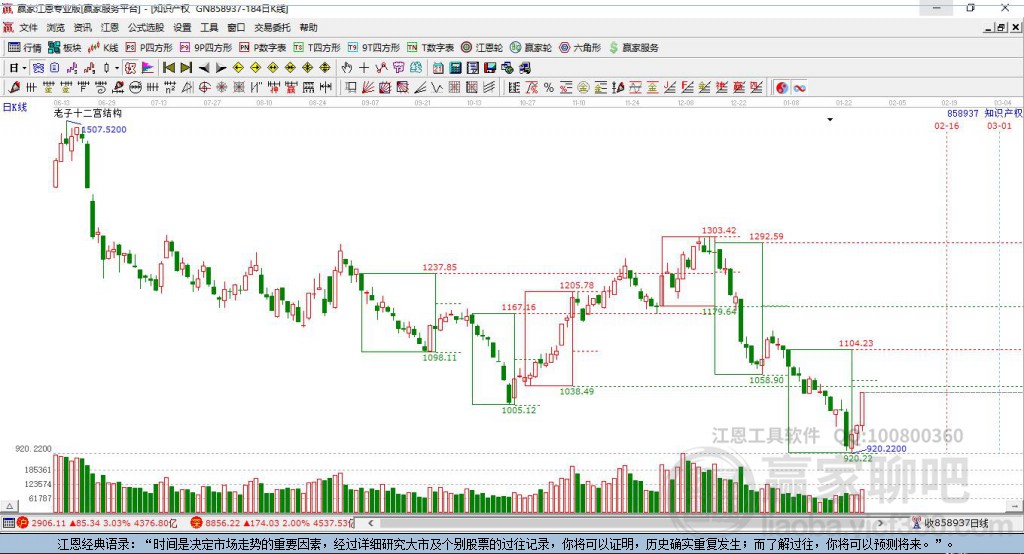The height and width of the screenshot is (554, 1024).
Task: Open the 交易委托 menu
Action: 272,27
